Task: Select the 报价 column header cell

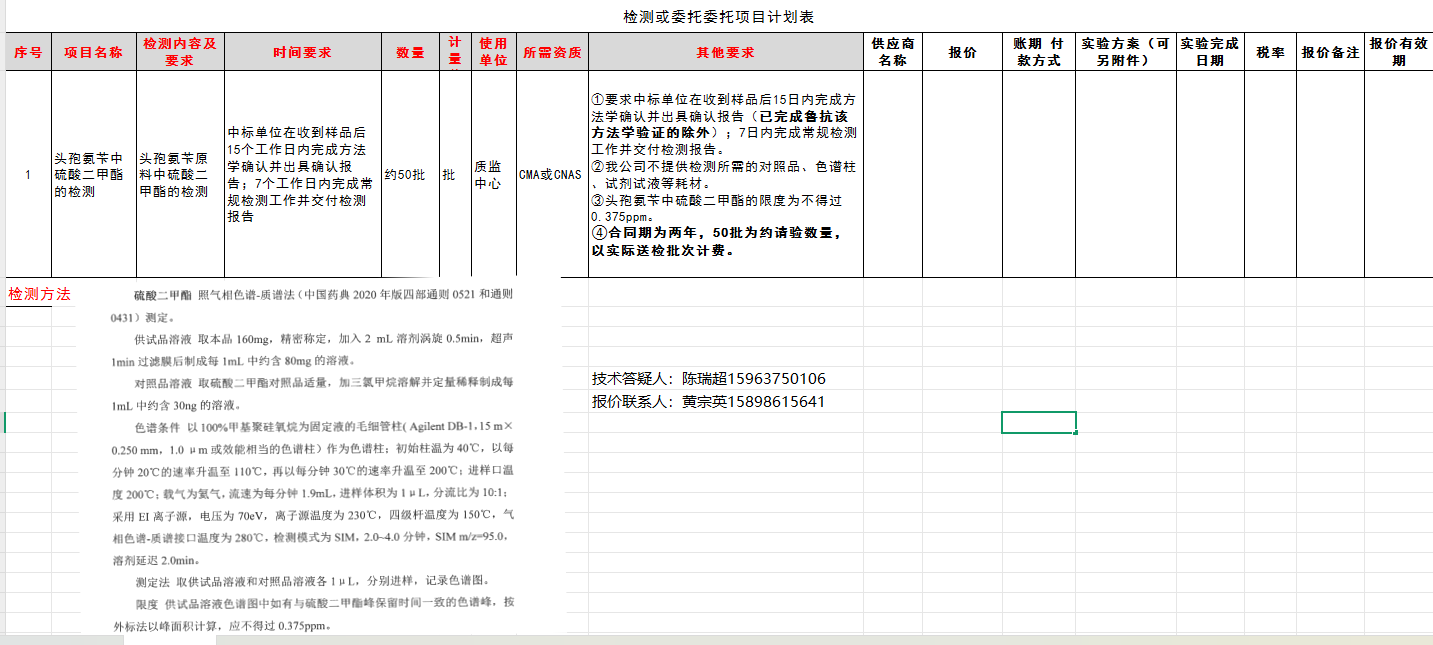Action: pos(962,52)
